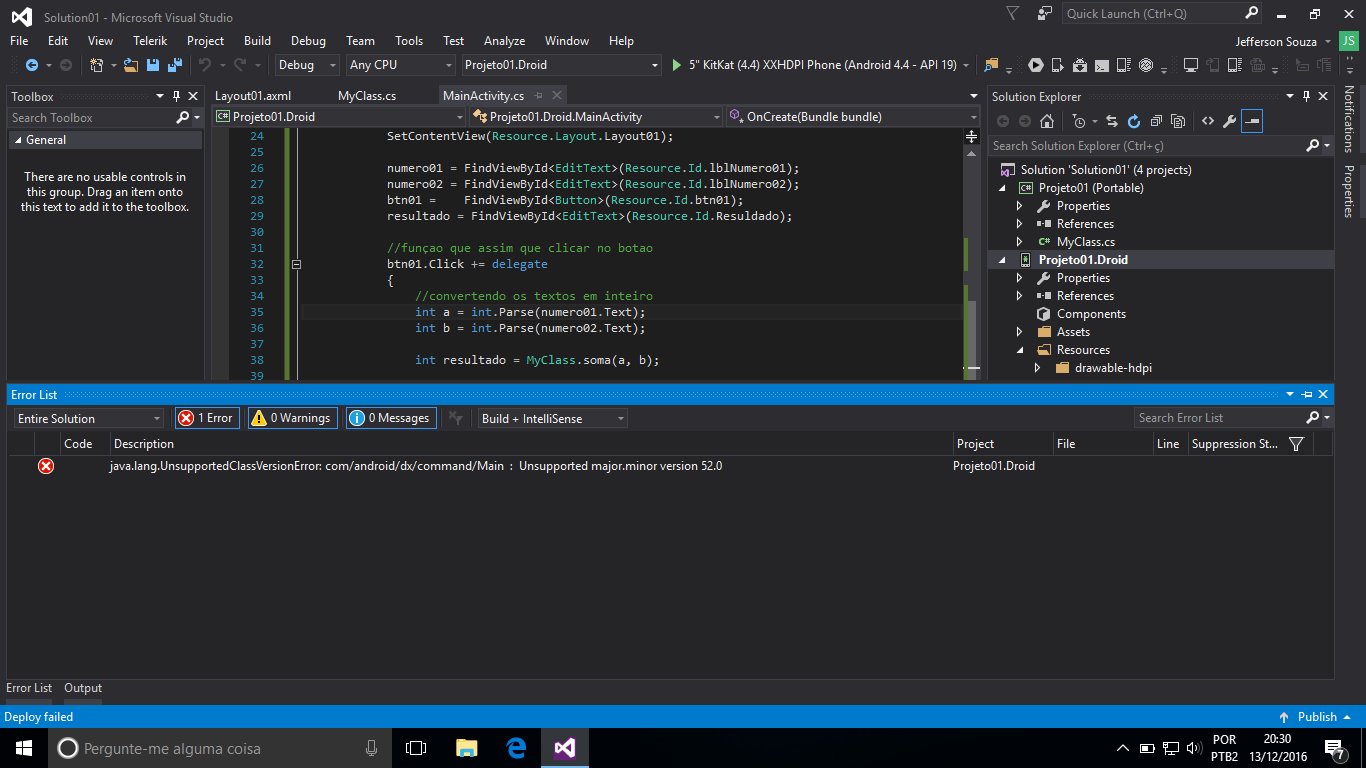Click the Task View taskbar icon
Screen dimensions: 1366x768
coord(416,748)
